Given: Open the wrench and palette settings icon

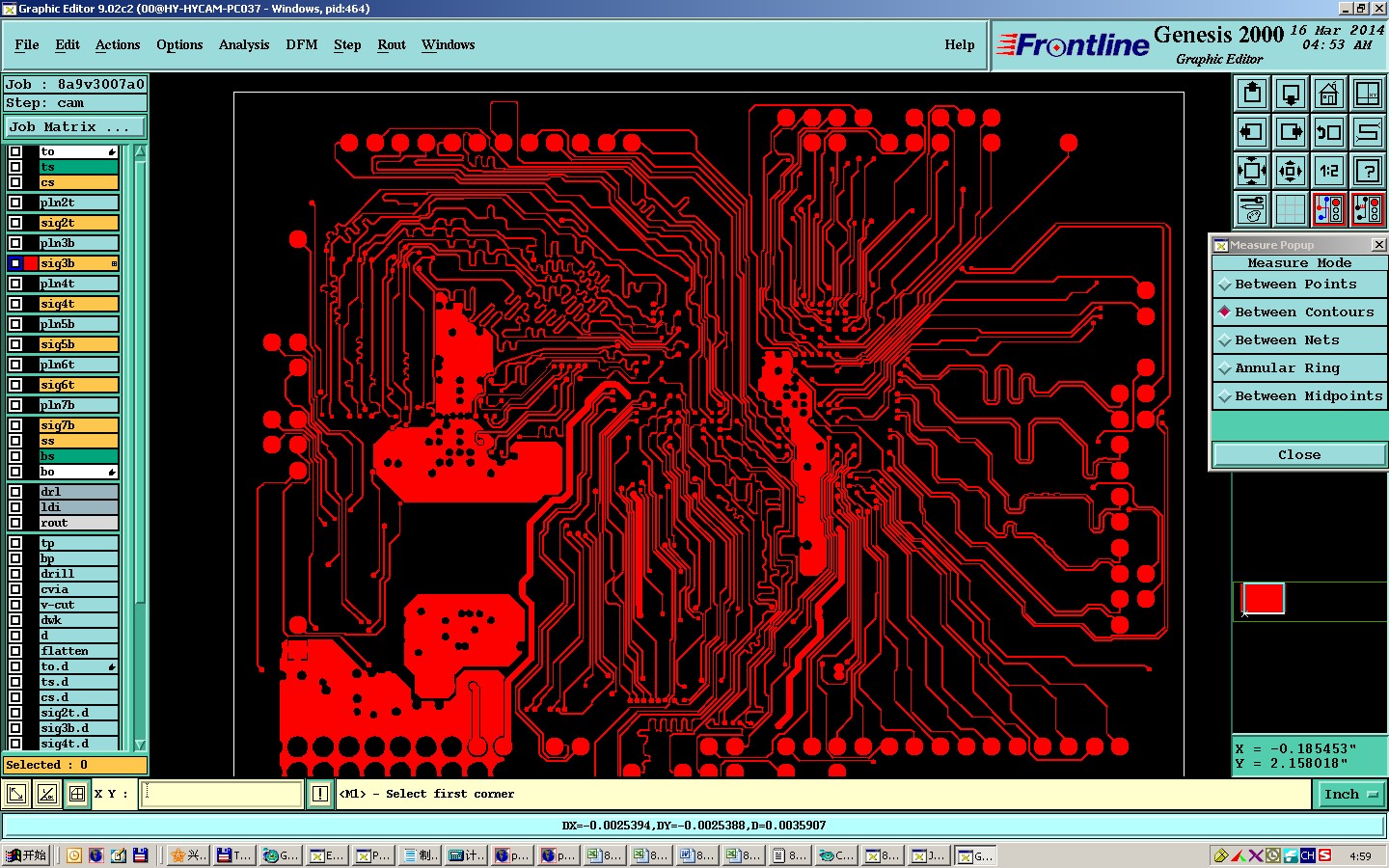Looking at the screenshot, I should [x=1252, y=208].
